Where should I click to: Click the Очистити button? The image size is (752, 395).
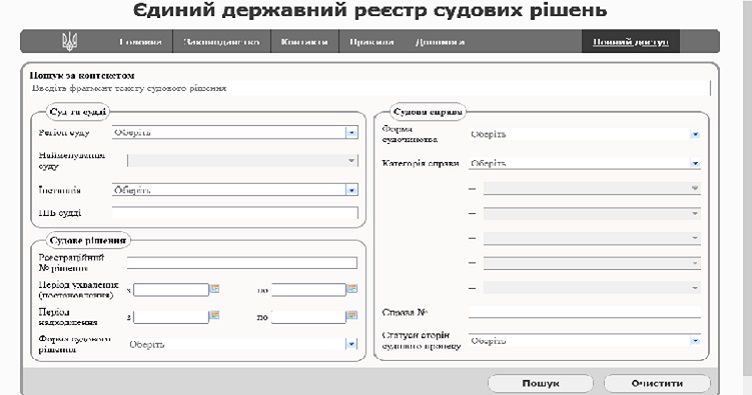tap(657, 383)
